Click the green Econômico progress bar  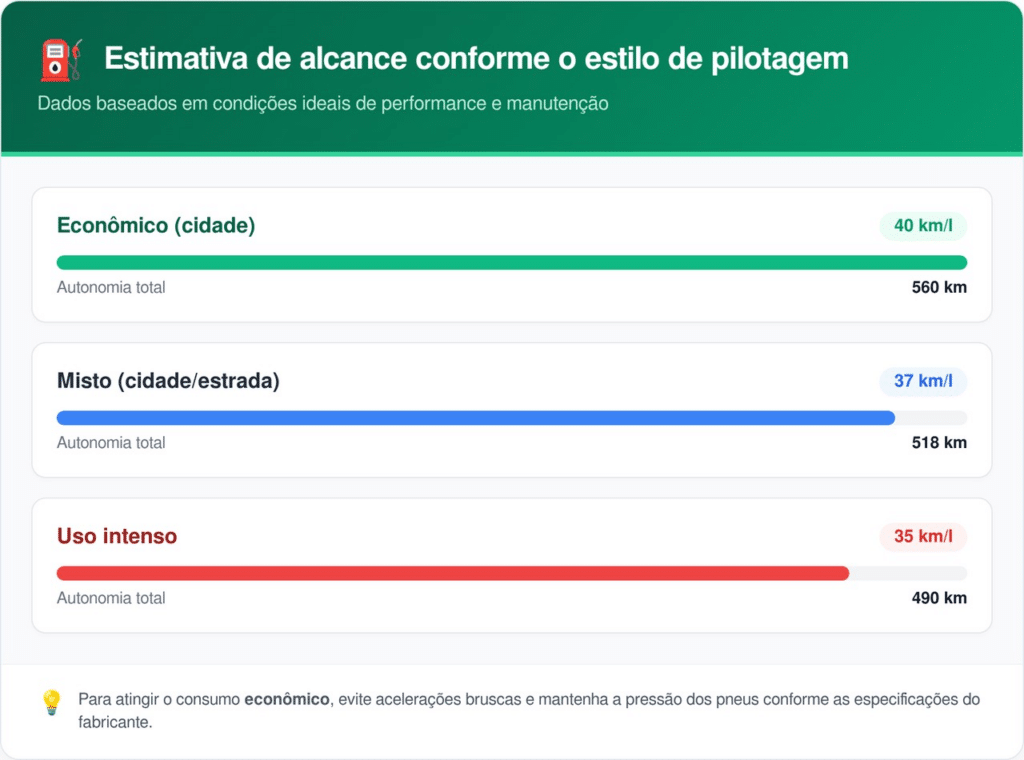511,263
